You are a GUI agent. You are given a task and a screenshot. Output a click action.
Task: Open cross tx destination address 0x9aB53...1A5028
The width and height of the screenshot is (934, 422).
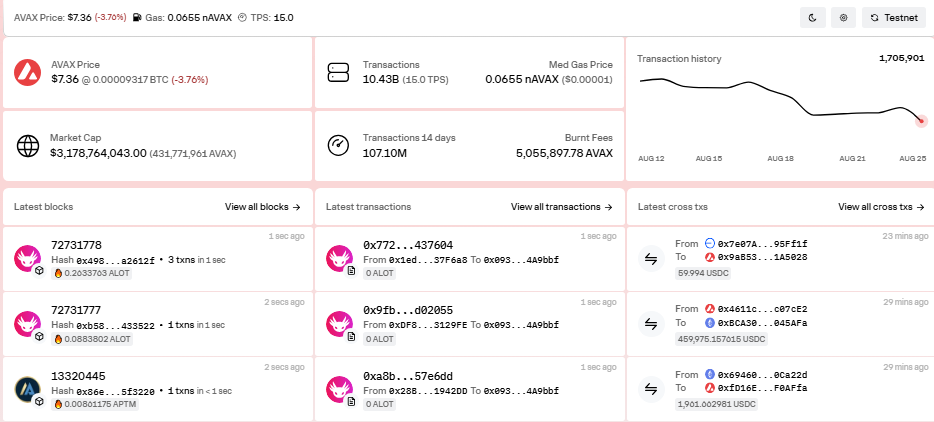[762, 257]
